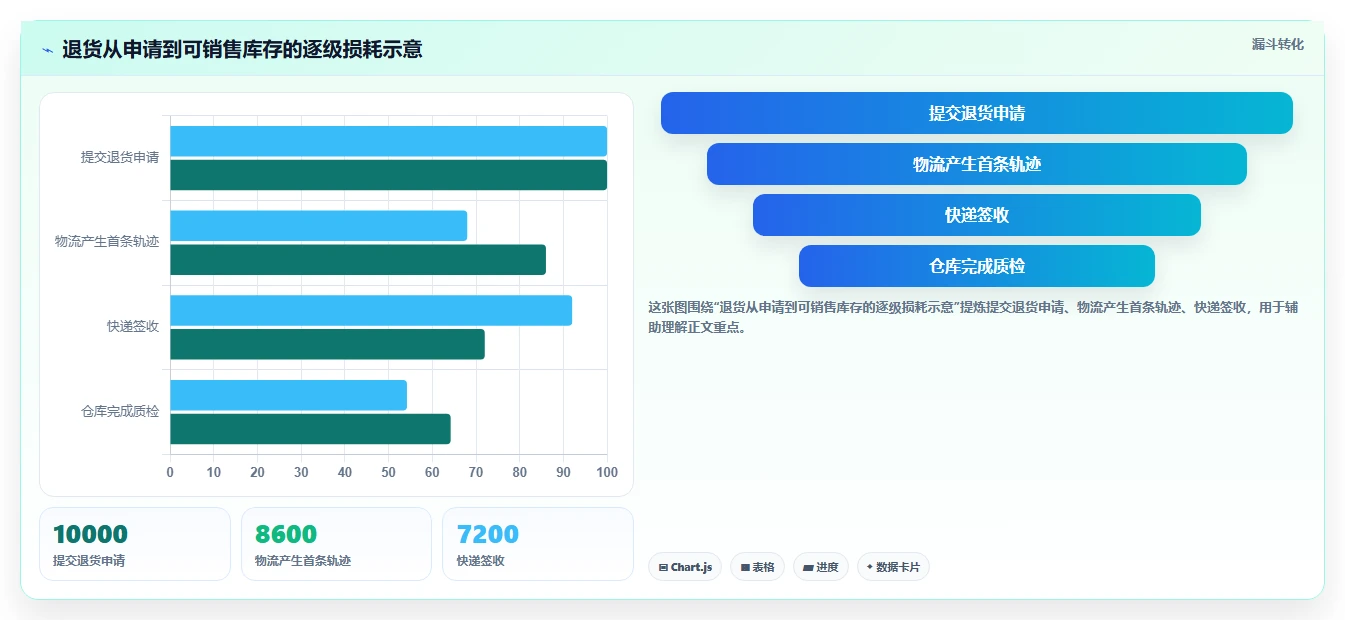Select the 提交退货申请 funnel stage bar

pos(976,113)
